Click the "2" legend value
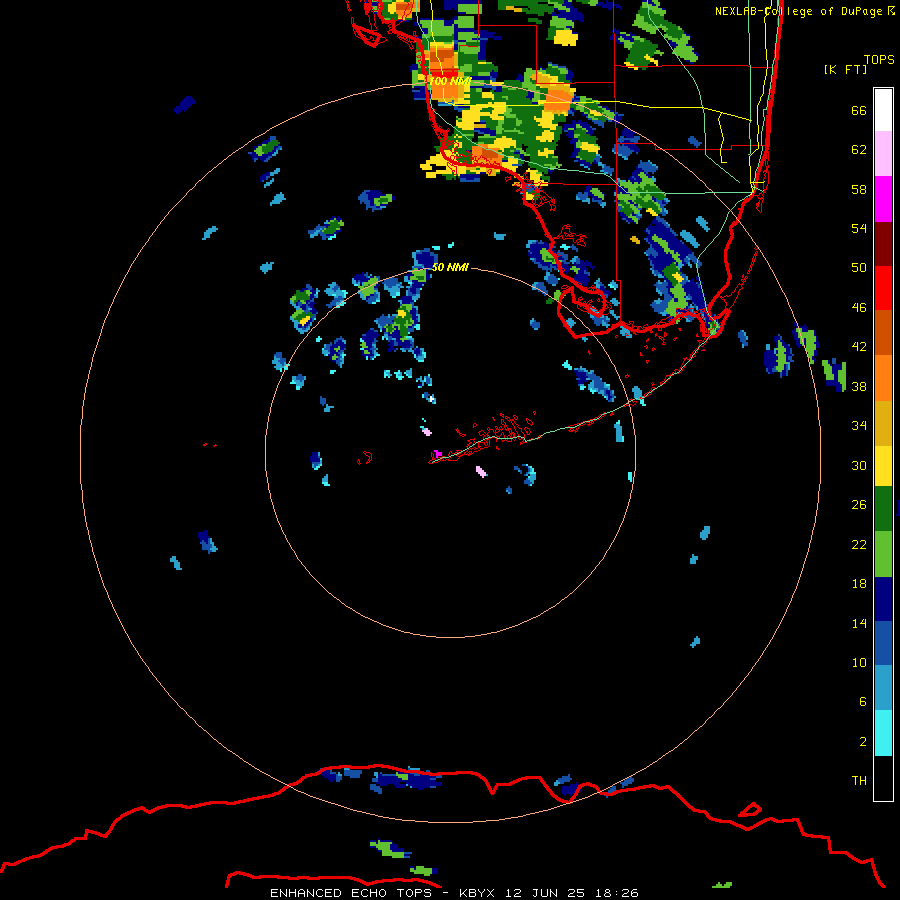This screenshot has width=900, height=900. tap(863, 742)
